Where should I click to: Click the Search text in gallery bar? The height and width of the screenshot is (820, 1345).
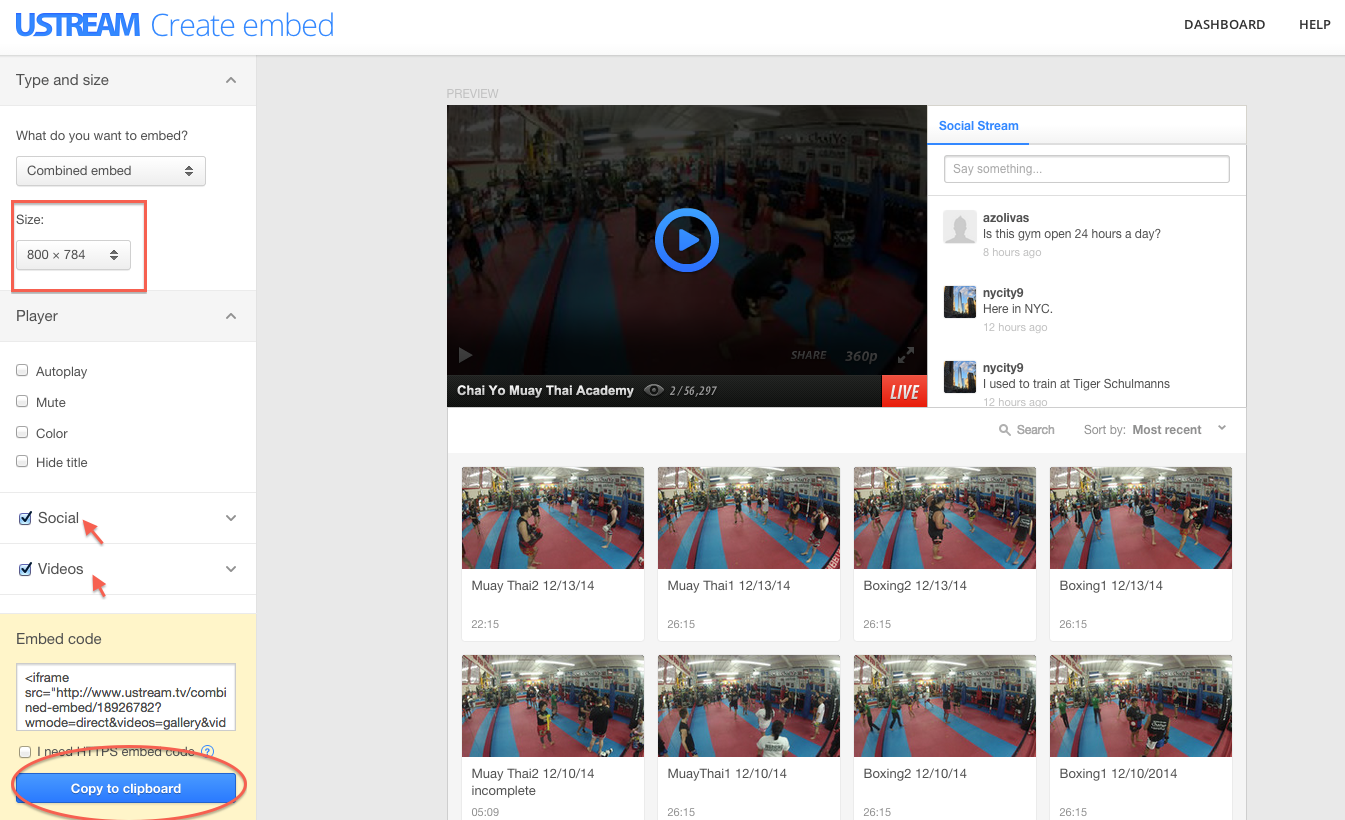(1036, 430)
